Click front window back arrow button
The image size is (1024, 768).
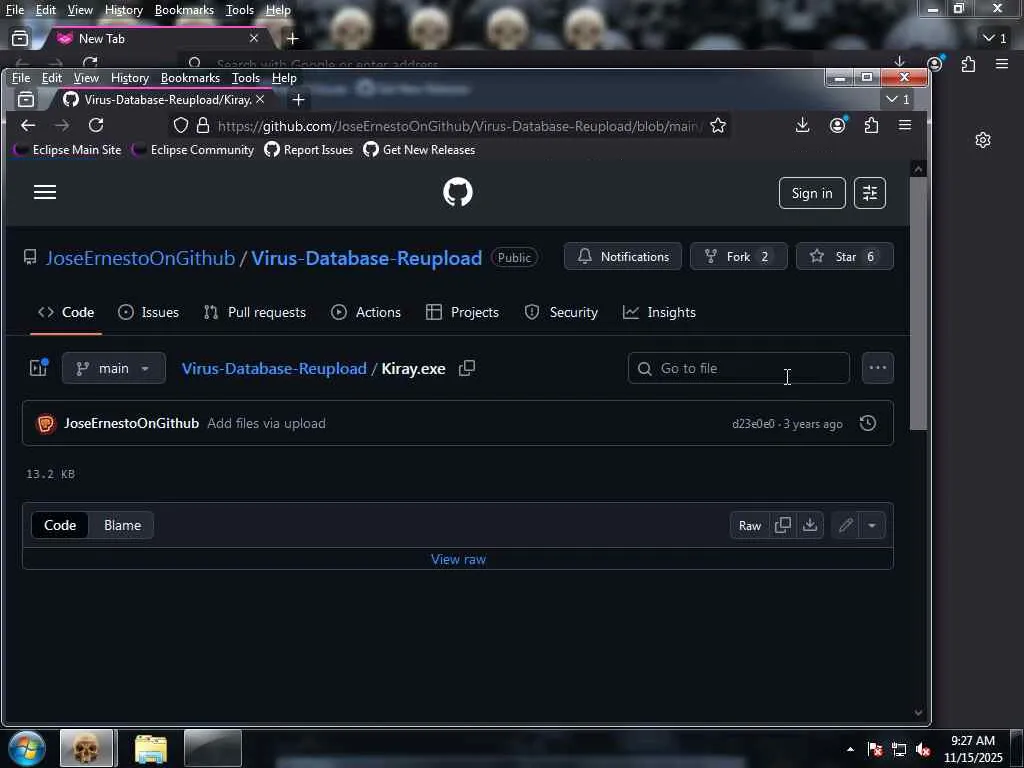click(x=27, y=125)
